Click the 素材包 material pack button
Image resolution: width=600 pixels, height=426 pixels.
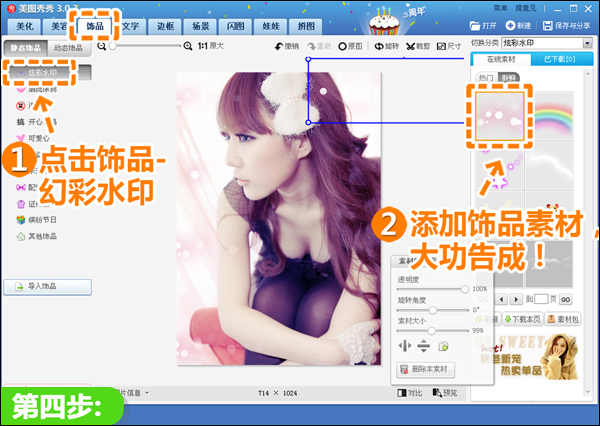point(562,319)
